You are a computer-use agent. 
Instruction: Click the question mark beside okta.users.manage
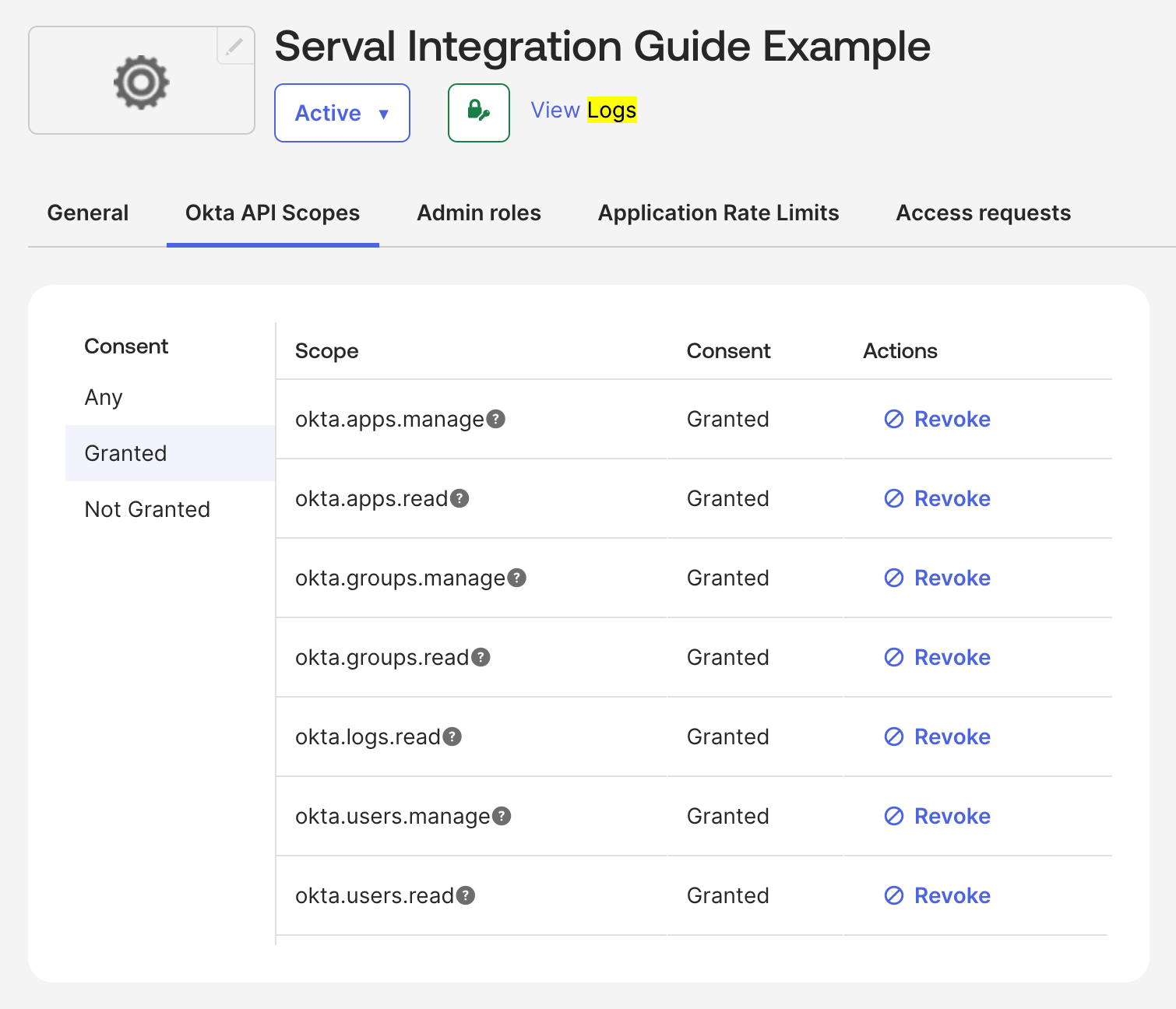(502, 816)
